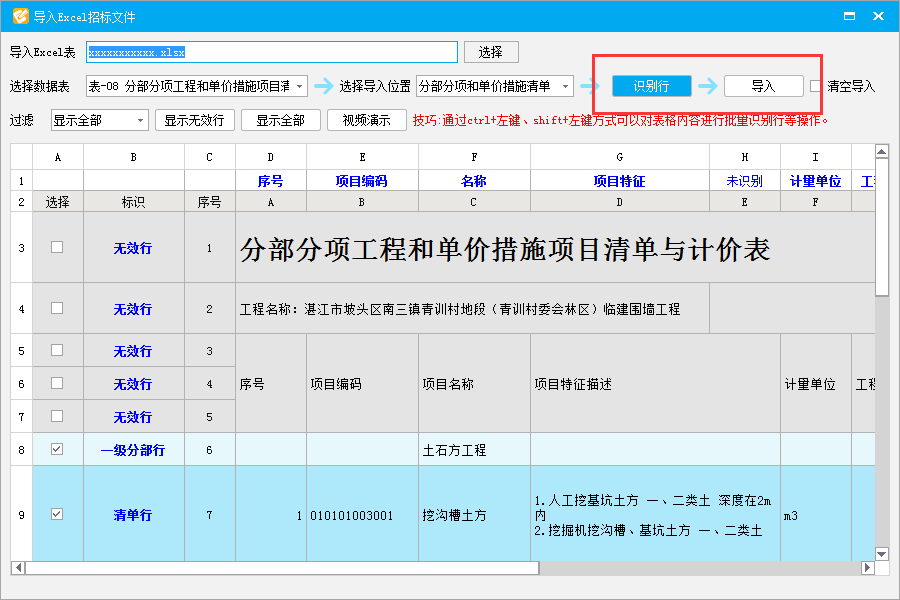
Task: Click the 导入 button
Action: click(763, 86)
